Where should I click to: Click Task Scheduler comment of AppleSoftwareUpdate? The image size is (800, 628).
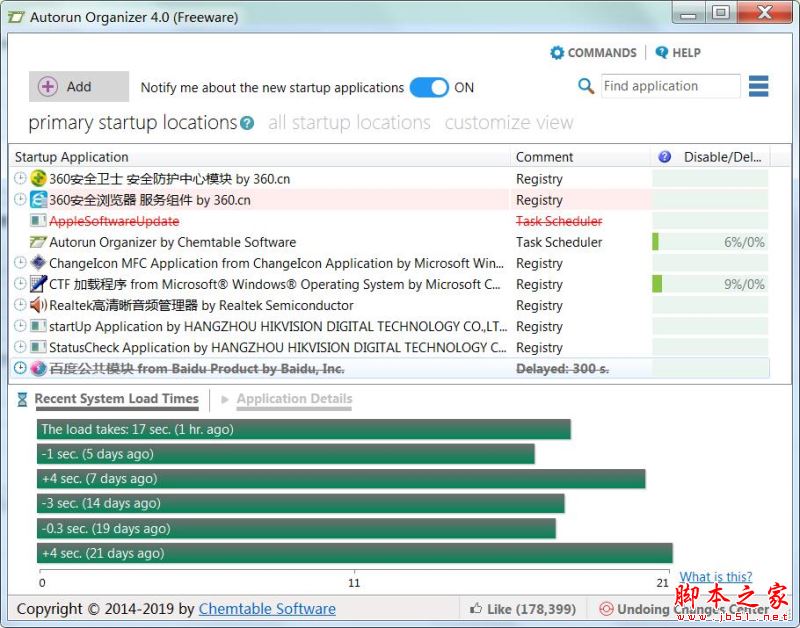pos(559,221)
